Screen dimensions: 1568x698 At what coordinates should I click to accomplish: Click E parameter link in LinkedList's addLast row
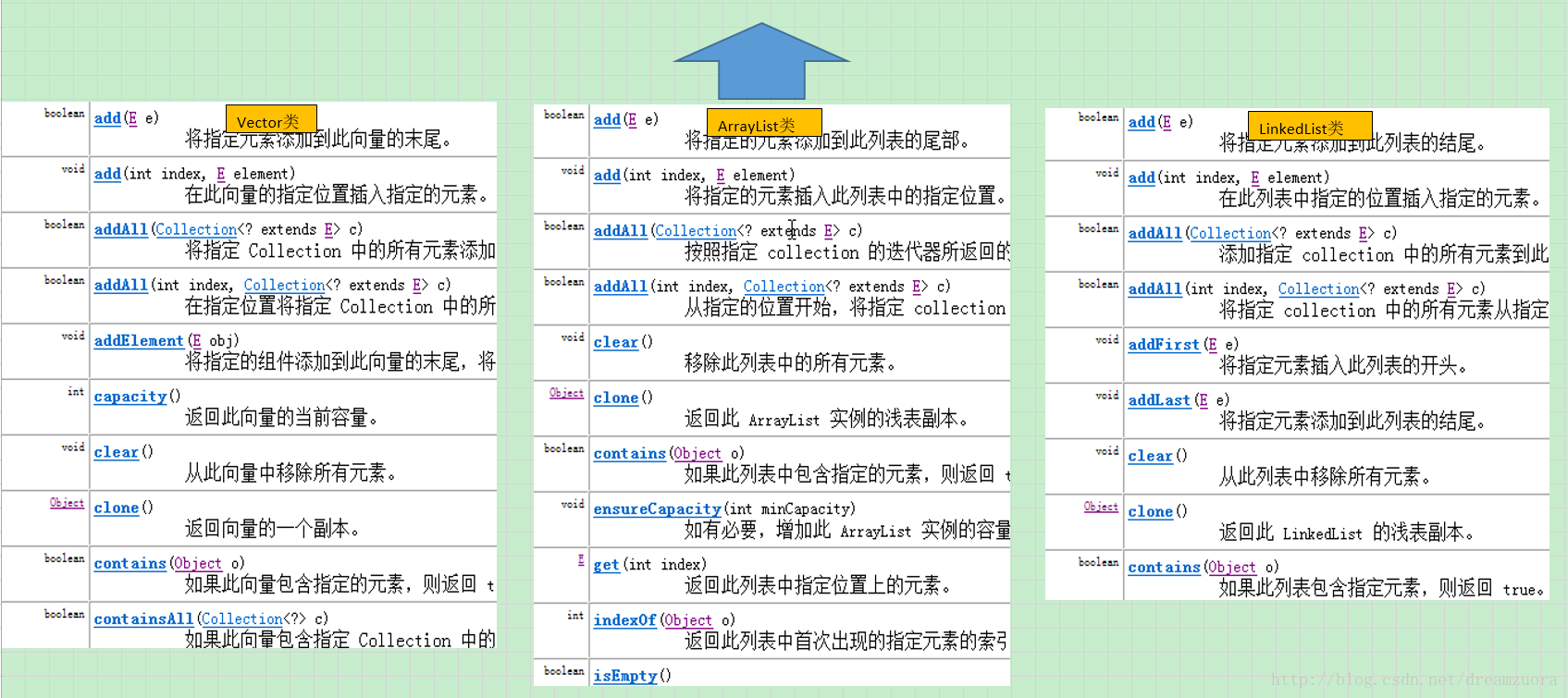point(1204,399)
